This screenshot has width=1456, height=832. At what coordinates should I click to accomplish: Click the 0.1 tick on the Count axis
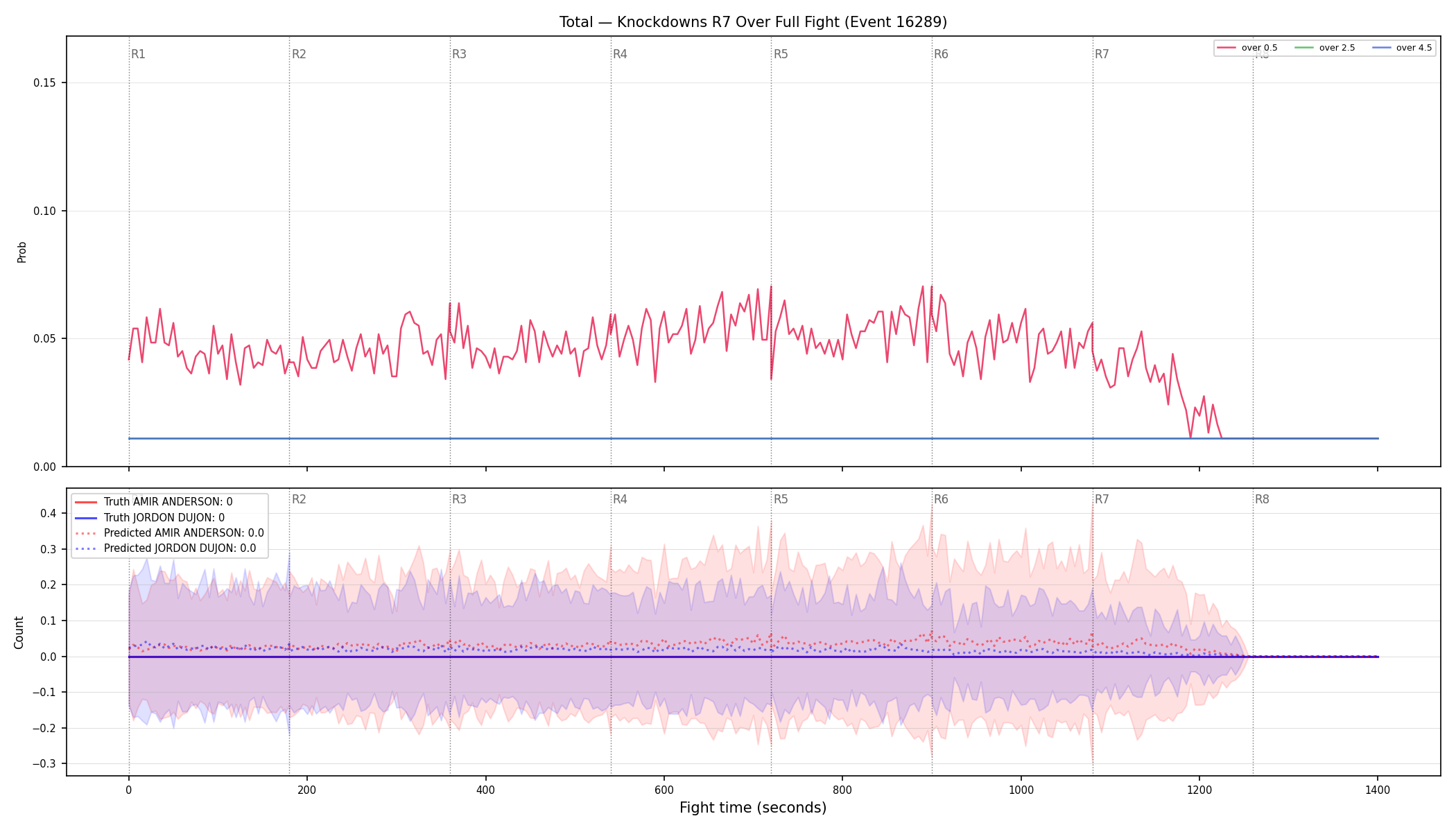48,621
